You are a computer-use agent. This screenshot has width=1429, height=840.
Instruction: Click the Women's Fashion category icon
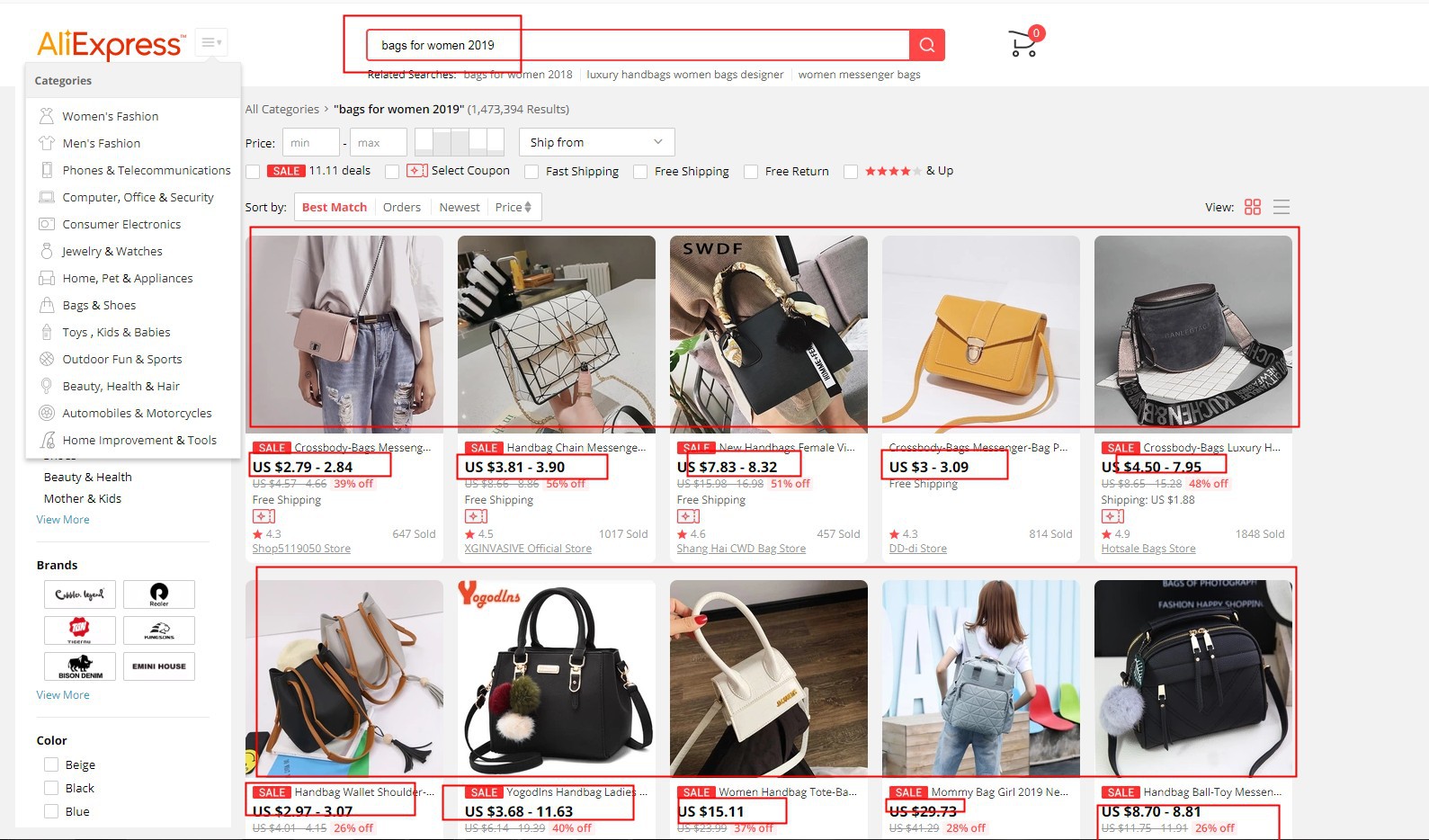click(47, 116)
